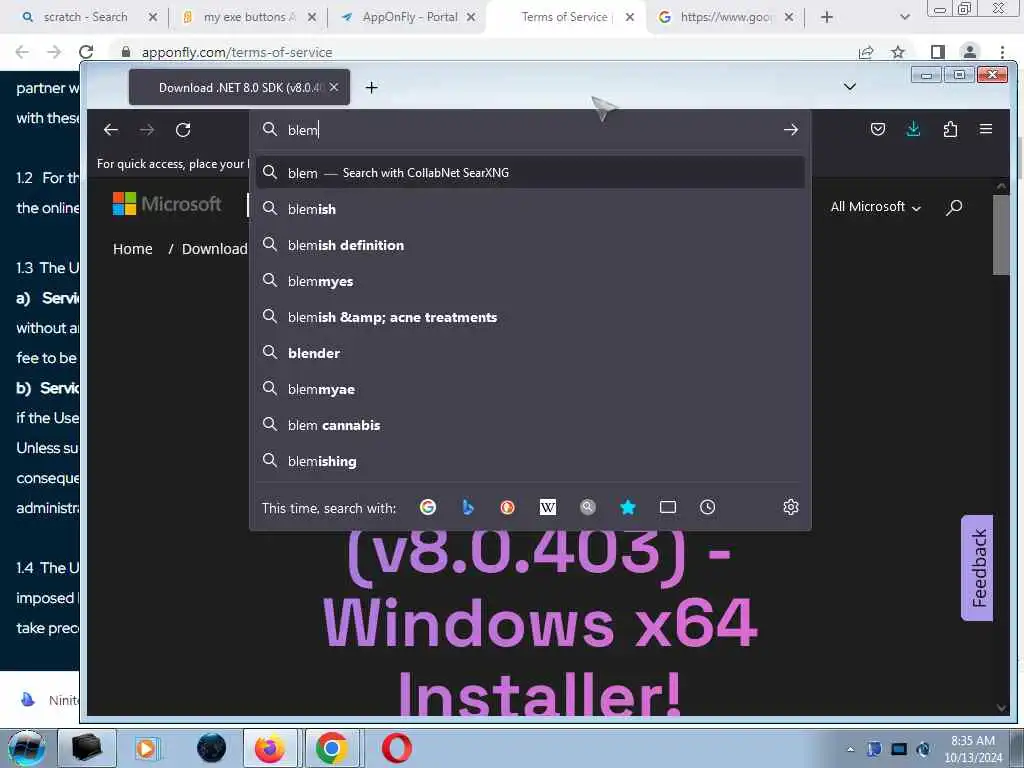Switch to the google.com Chrome tab
Viewport: 1024px width, 768px height.
click(725, 17)
